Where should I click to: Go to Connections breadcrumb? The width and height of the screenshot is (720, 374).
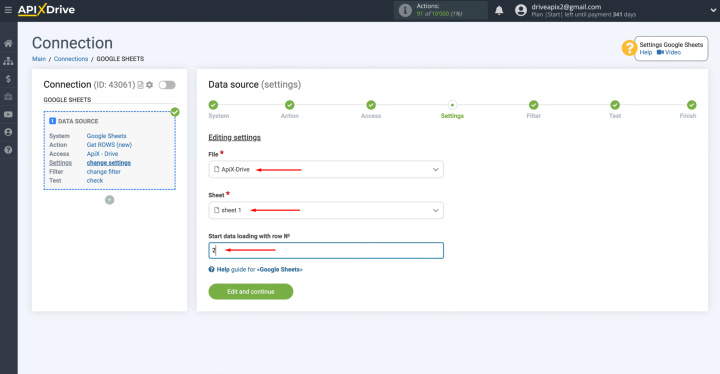tap(71, 59)
